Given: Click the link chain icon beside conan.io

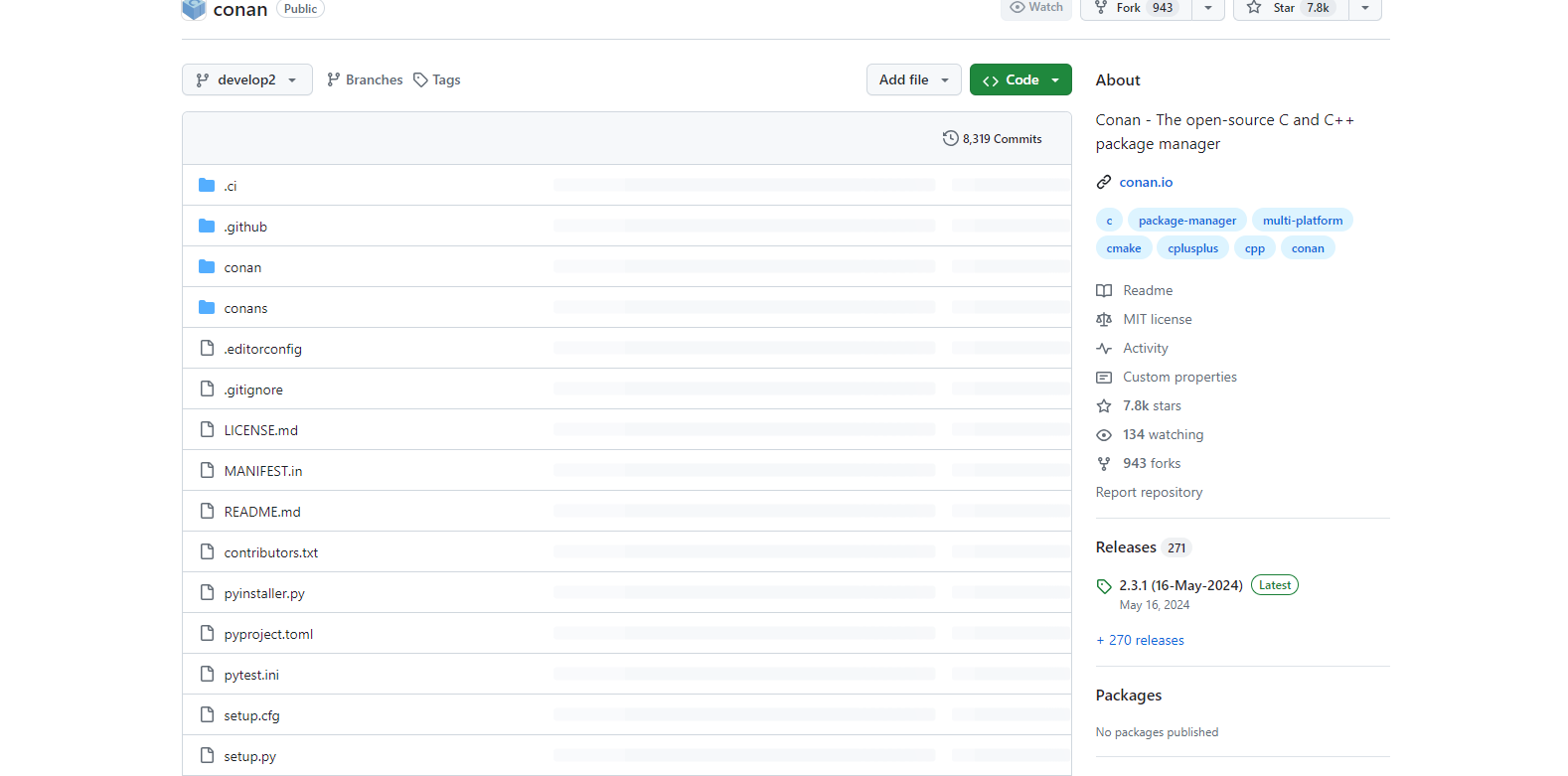Looking at the screenshot, I should [x=1104, y=182].
